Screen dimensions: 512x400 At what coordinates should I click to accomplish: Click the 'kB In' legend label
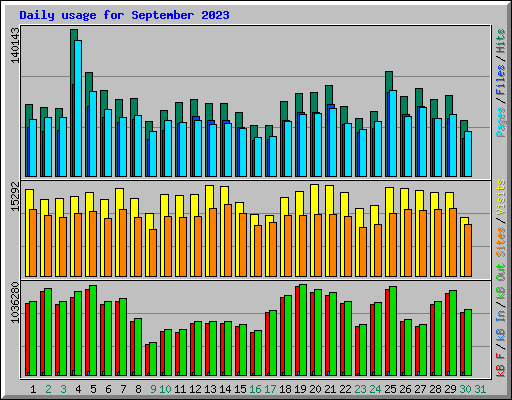pos(500,325)
